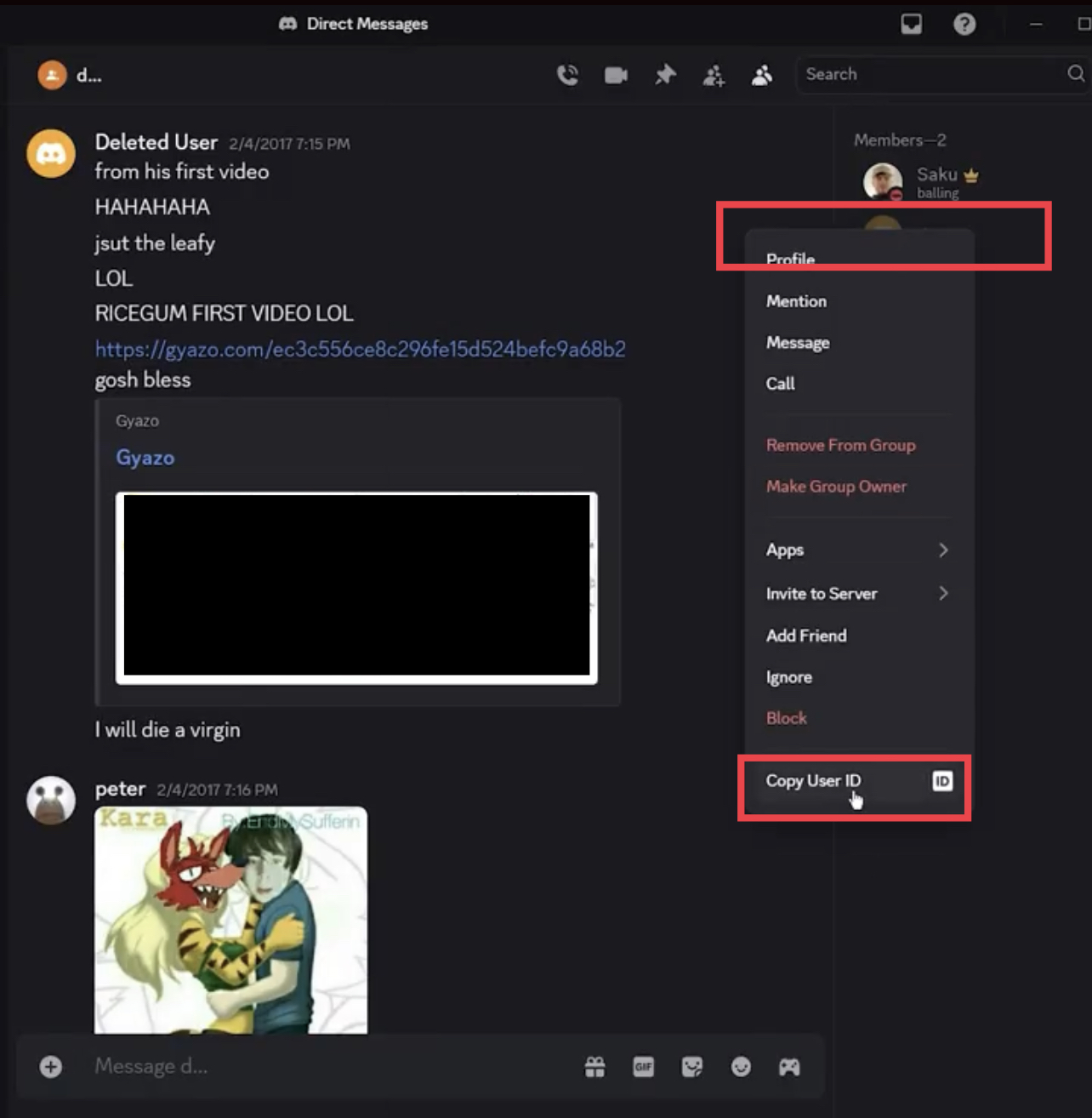Open the inbox icon in the title bar
This screenshot has height=1118, width=1092.
pyautogui.click(x=911, y=24)
